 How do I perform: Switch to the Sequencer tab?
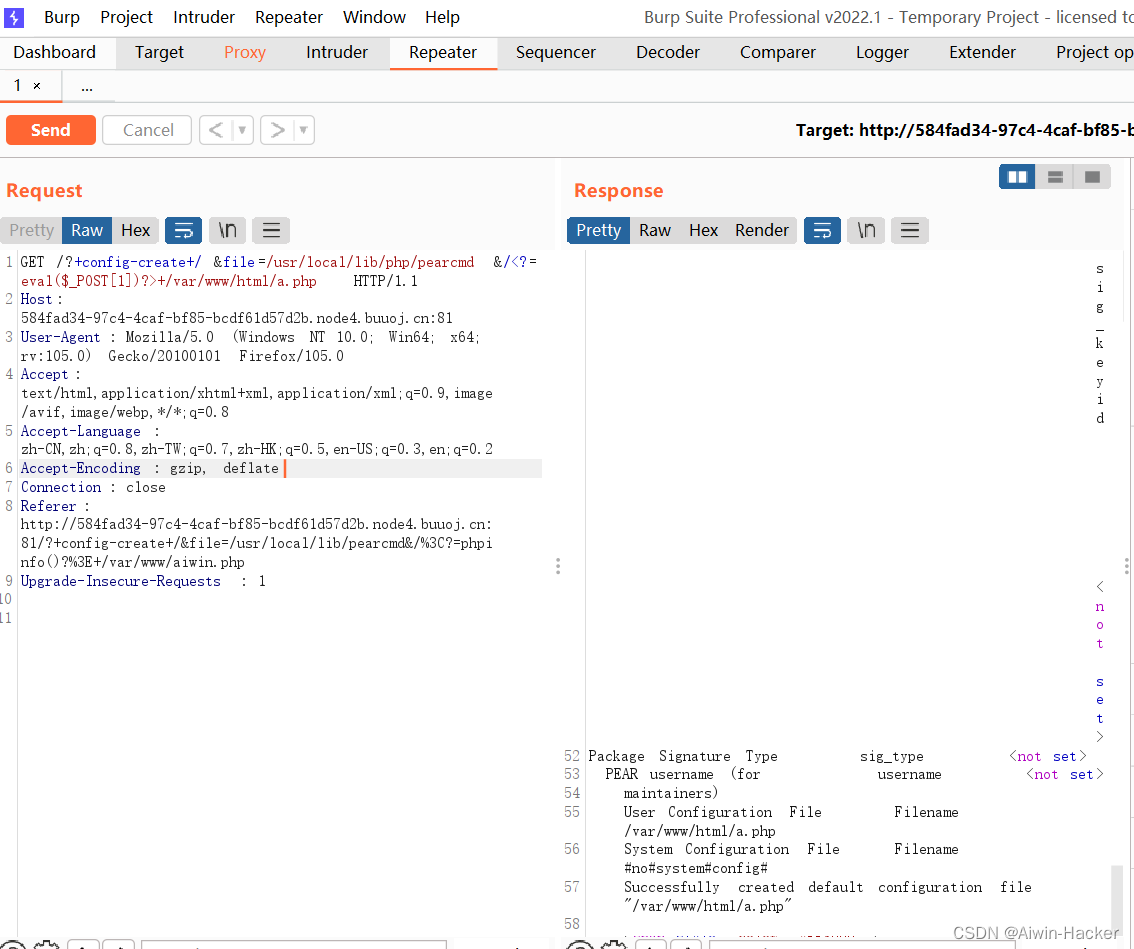pos(556,53)
